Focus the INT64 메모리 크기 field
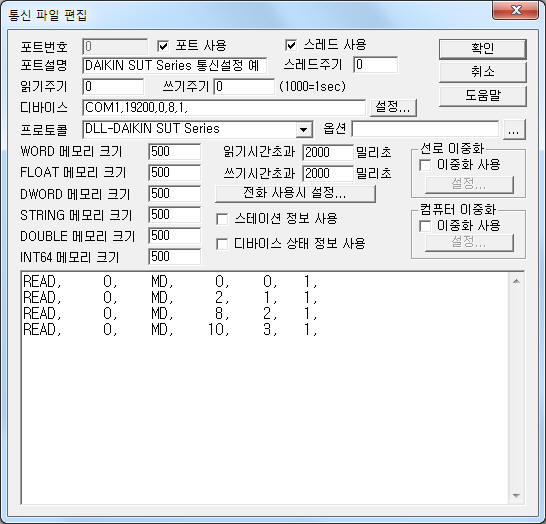Screen dimensions: 546x524 click(x=174, y=257)
